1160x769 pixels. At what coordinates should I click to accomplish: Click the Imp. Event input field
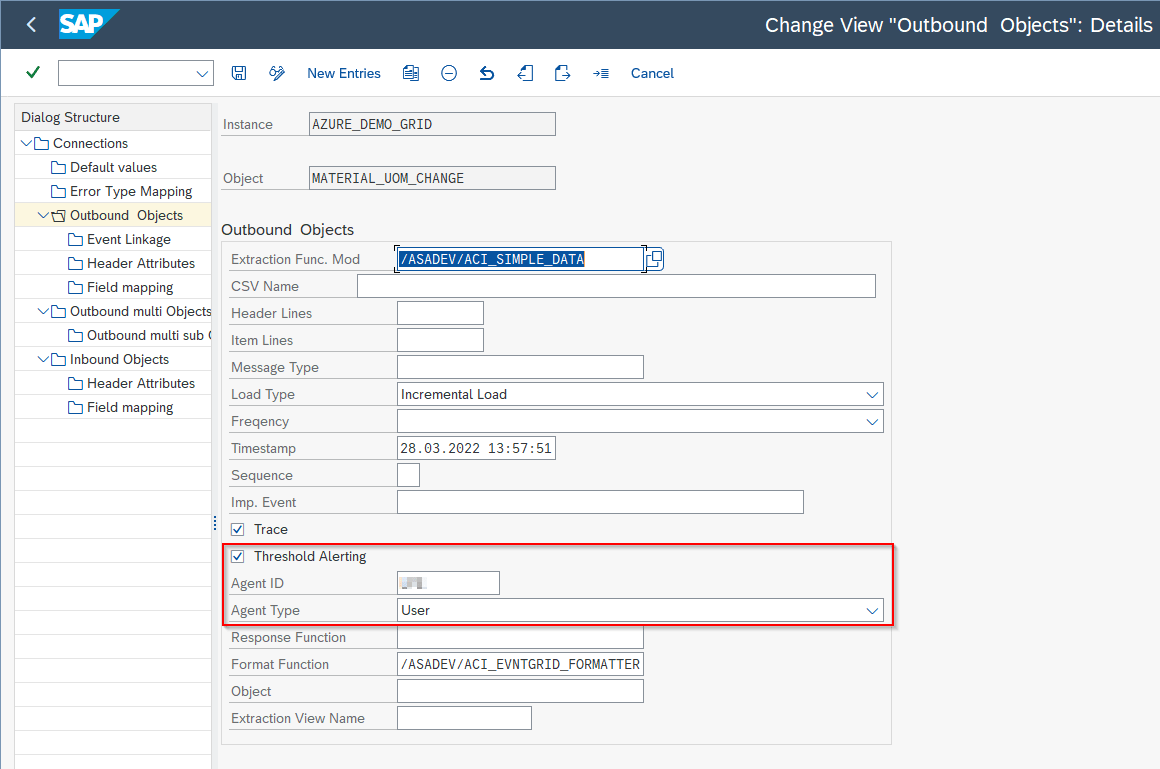click(x=600, y=503)
